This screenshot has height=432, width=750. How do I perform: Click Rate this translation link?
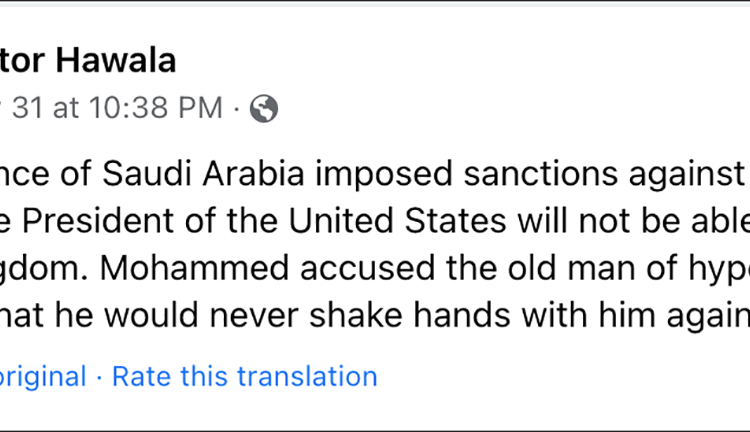pyautogui.click(x=244, y=376)
